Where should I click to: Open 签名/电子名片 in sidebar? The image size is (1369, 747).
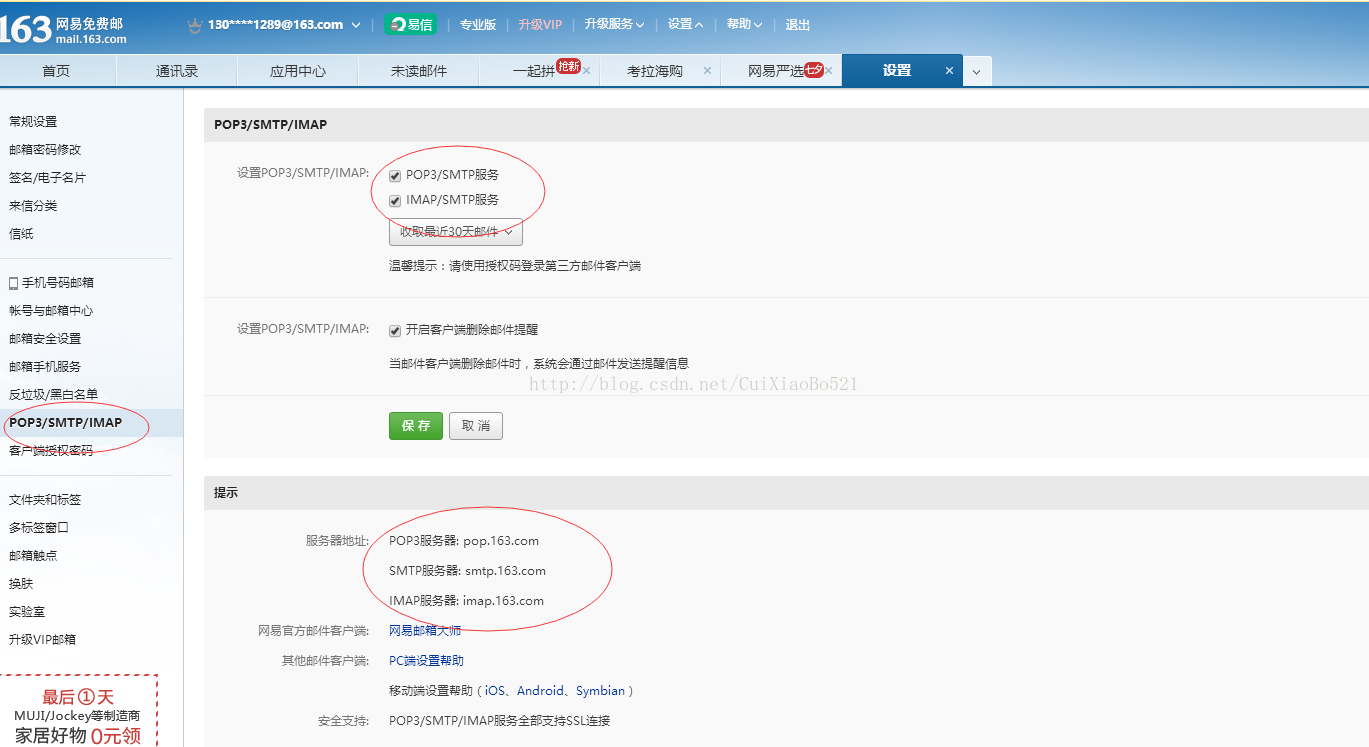click(x=47, y=178)
